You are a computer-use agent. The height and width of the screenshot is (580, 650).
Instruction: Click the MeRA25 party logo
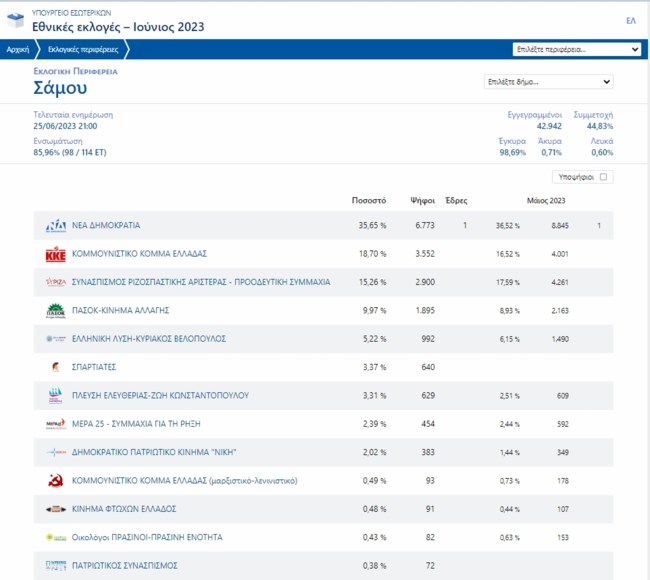tap(56, 424)
